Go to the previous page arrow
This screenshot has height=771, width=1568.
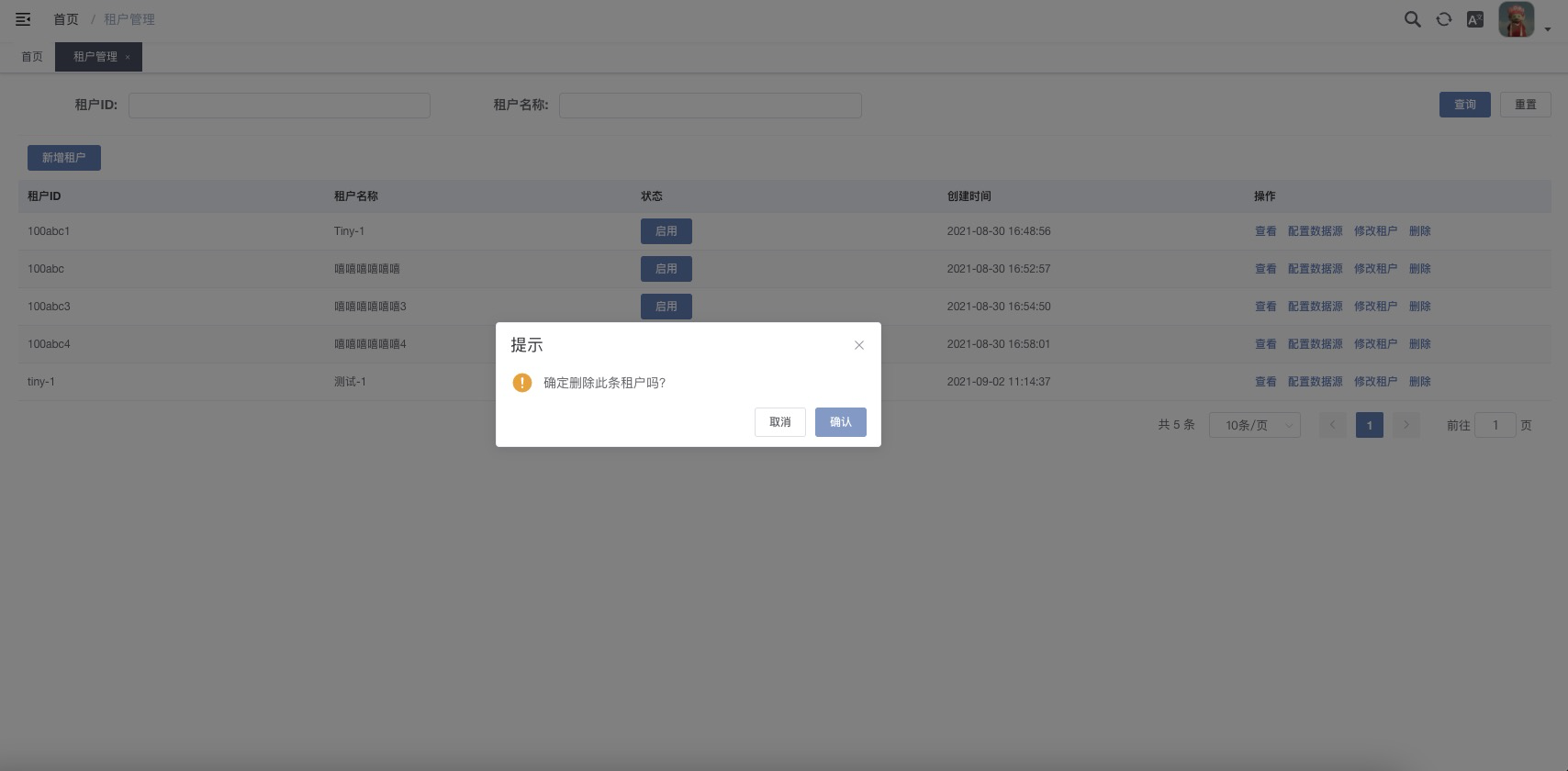(1332, 425)
